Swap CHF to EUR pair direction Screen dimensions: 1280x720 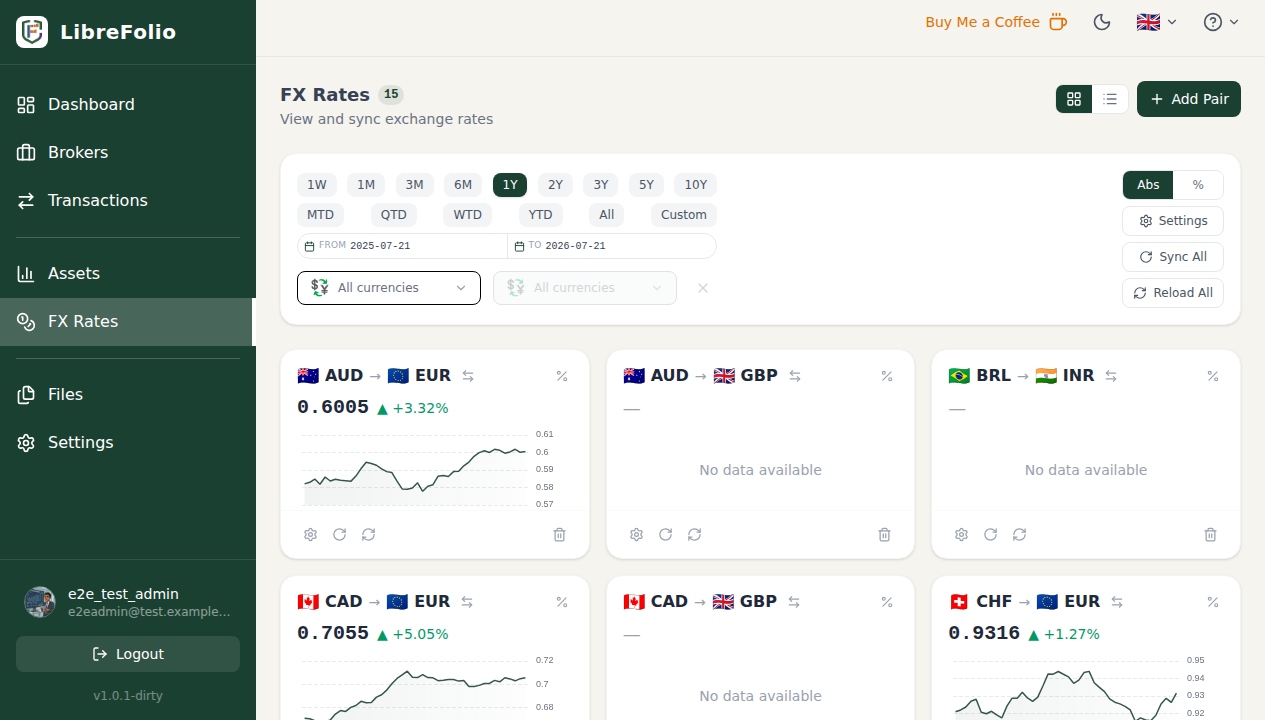(1117, 602)
